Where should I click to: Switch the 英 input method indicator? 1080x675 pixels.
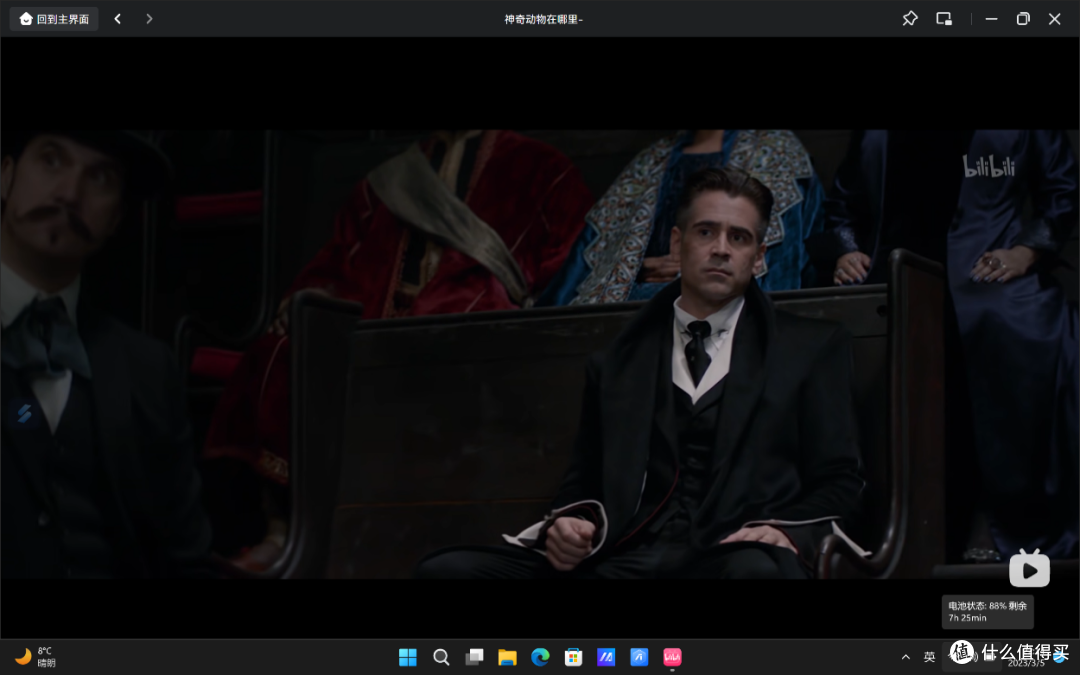pos(929,657)
